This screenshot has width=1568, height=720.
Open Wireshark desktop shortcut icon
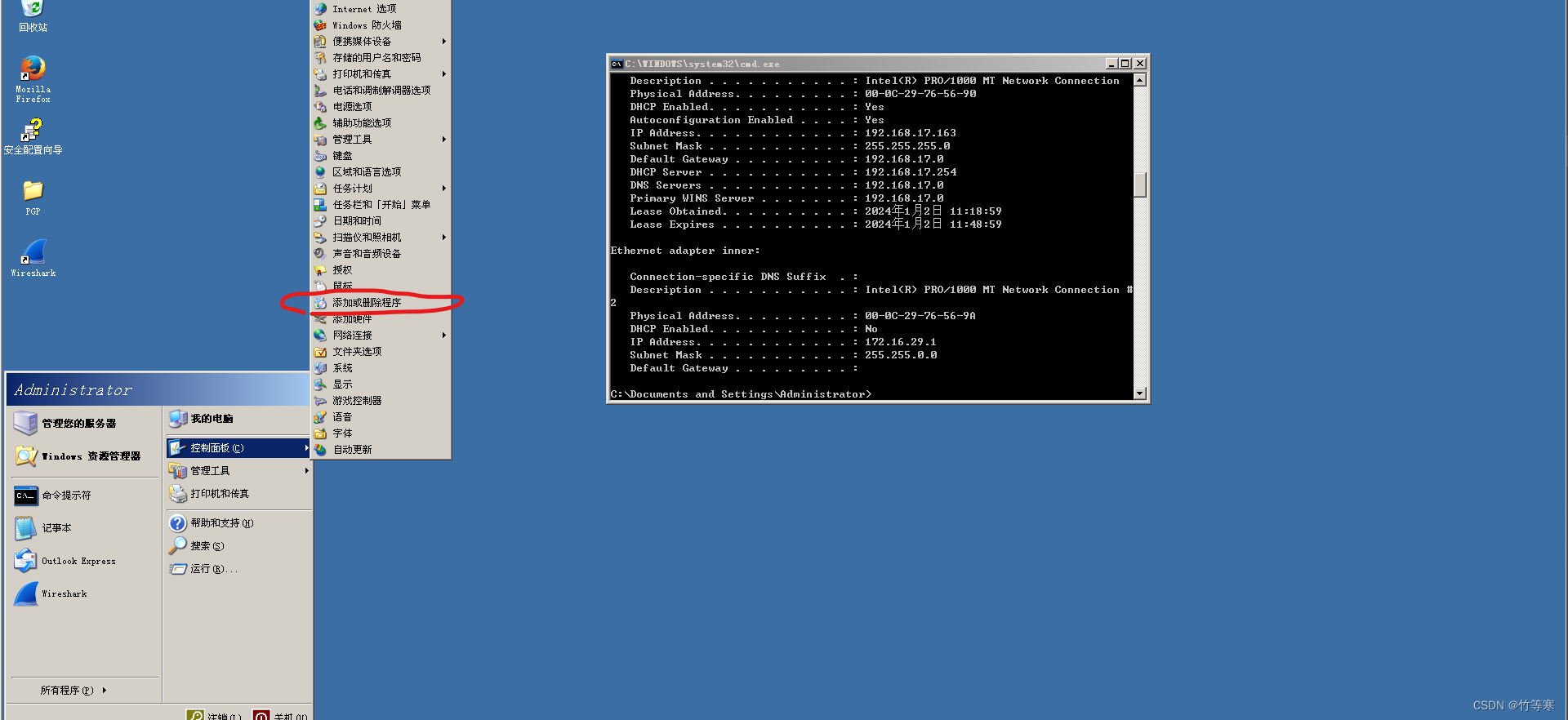click(x=33, y=258)
